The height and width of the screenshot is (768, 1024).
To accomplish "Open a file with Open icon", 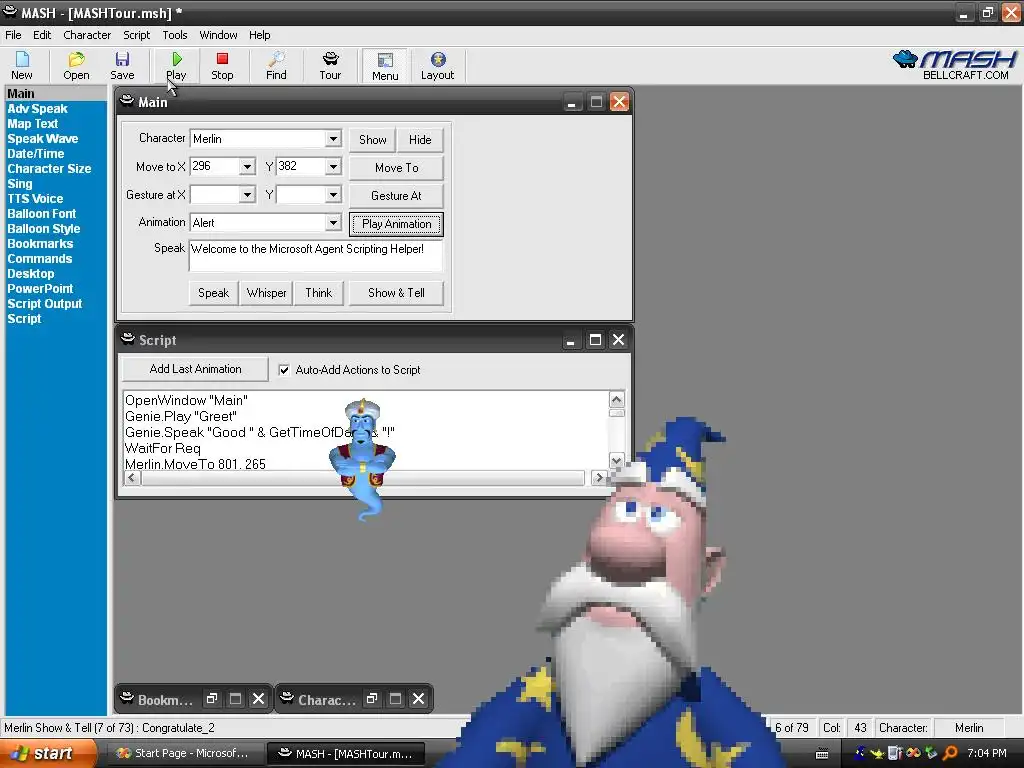I will (x=76, y=66).
